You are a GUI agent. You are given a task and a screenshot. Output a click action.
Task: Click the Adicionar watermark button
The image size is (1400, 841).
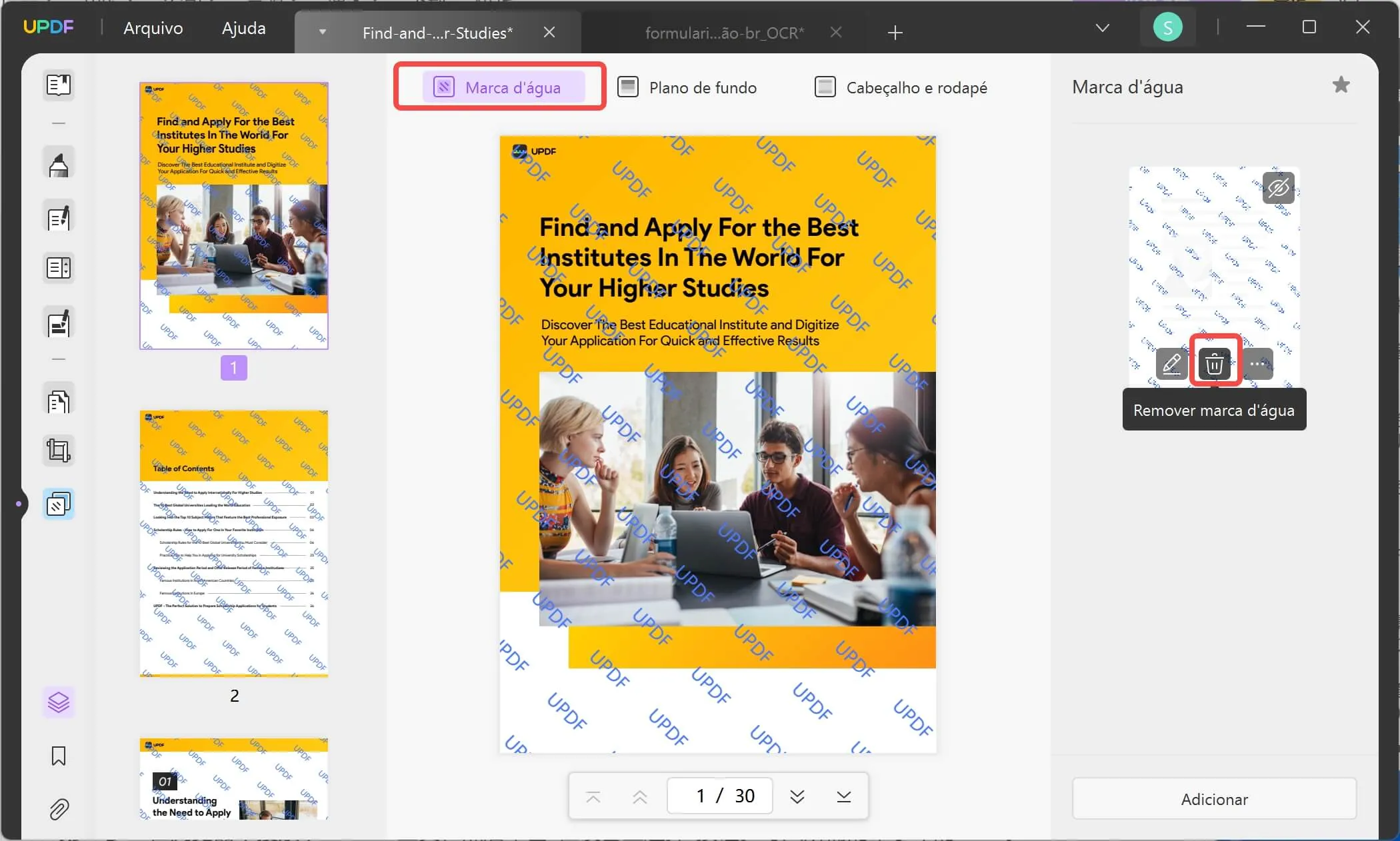click(x=1213, y=799)
